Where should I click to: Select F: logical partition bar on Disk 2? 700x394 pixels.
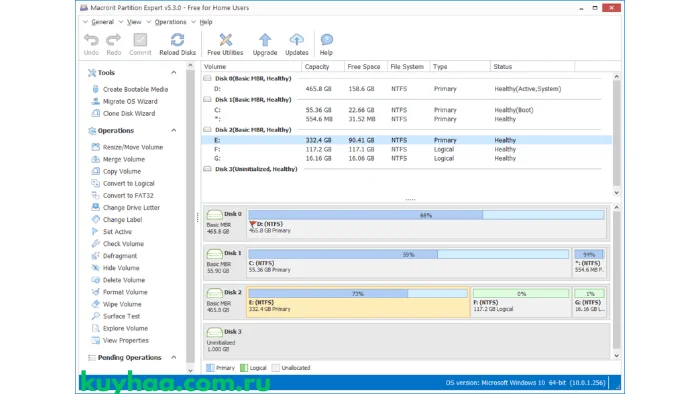coord(521,294)
